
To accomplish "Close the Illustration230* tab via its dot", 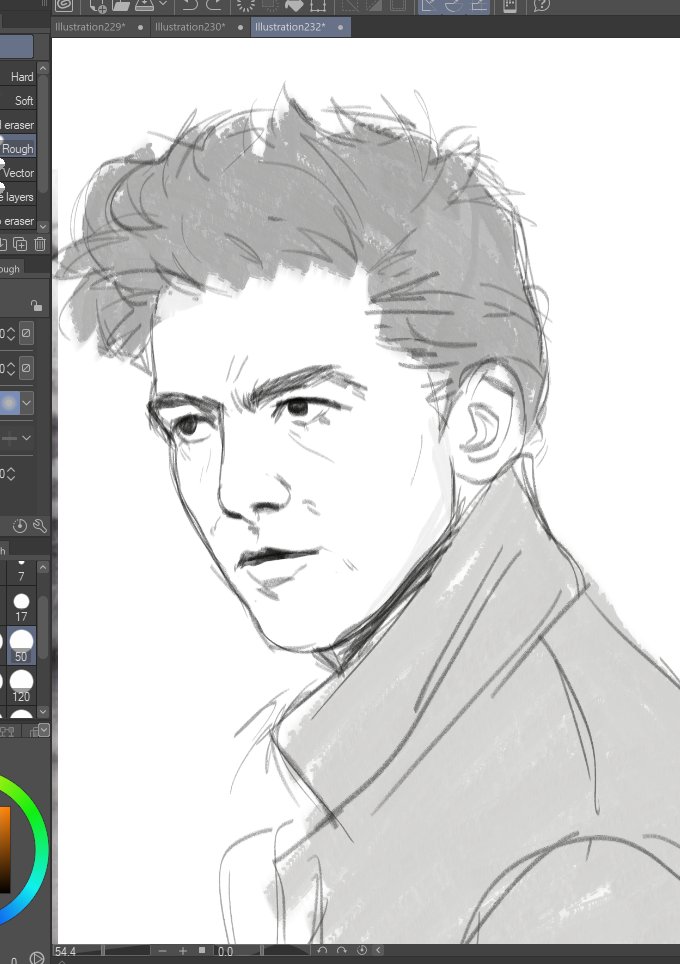I will 240,28.
